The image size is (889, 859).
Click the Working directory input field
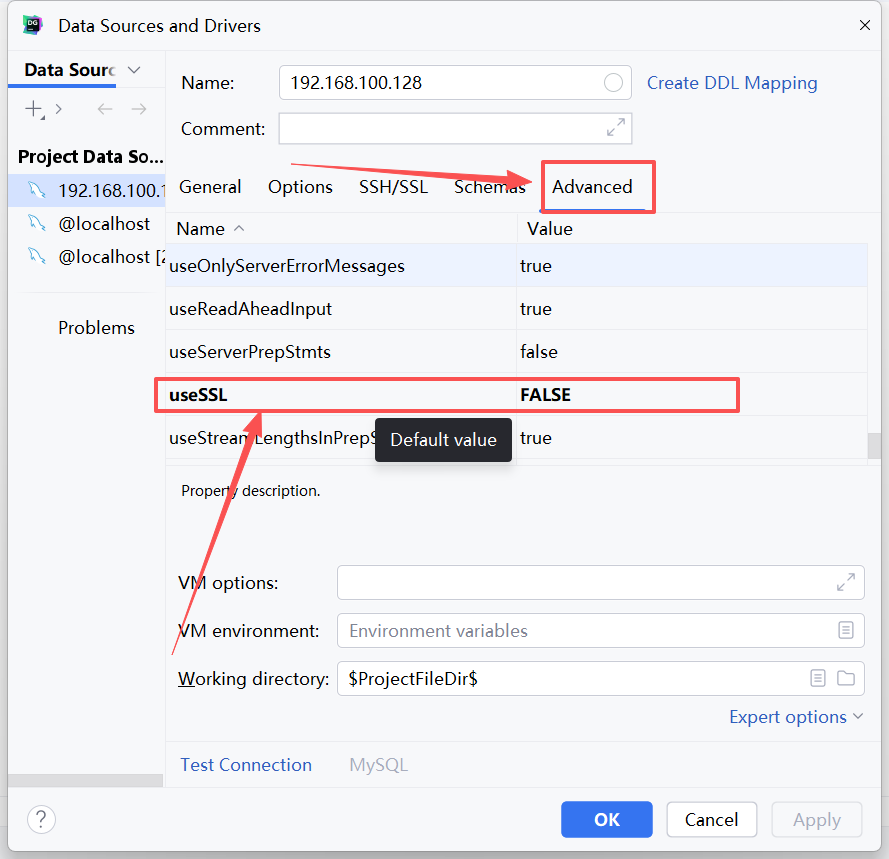(600, 678)
